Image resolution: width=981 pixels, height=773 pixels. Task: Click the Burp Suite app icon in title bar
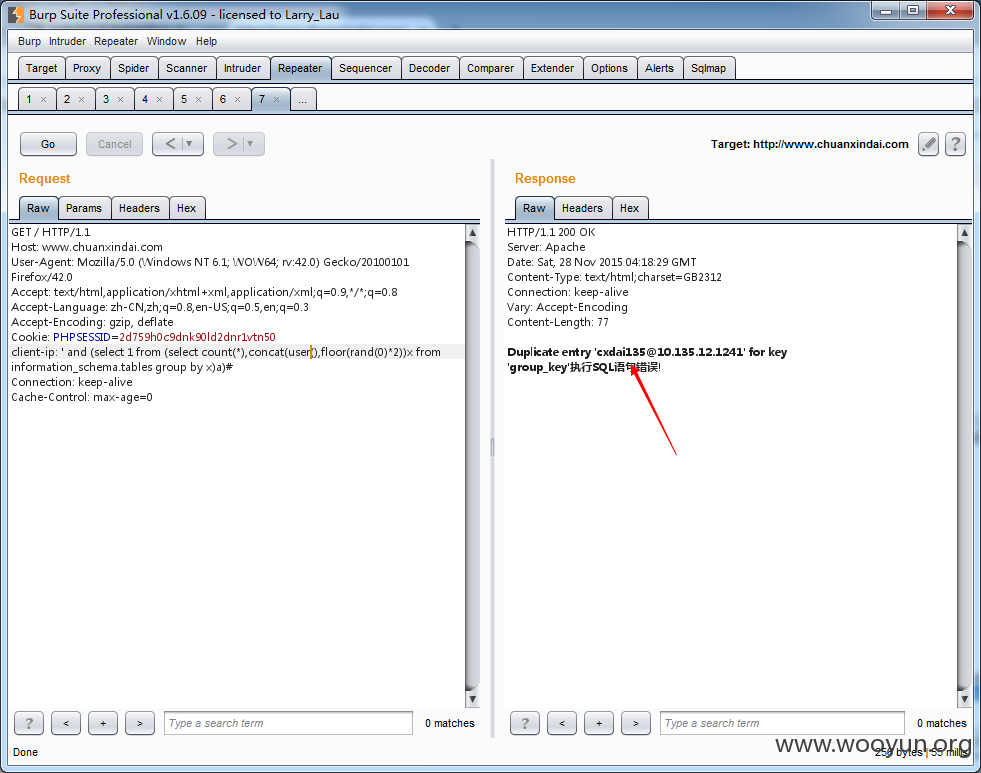point(15,15)
